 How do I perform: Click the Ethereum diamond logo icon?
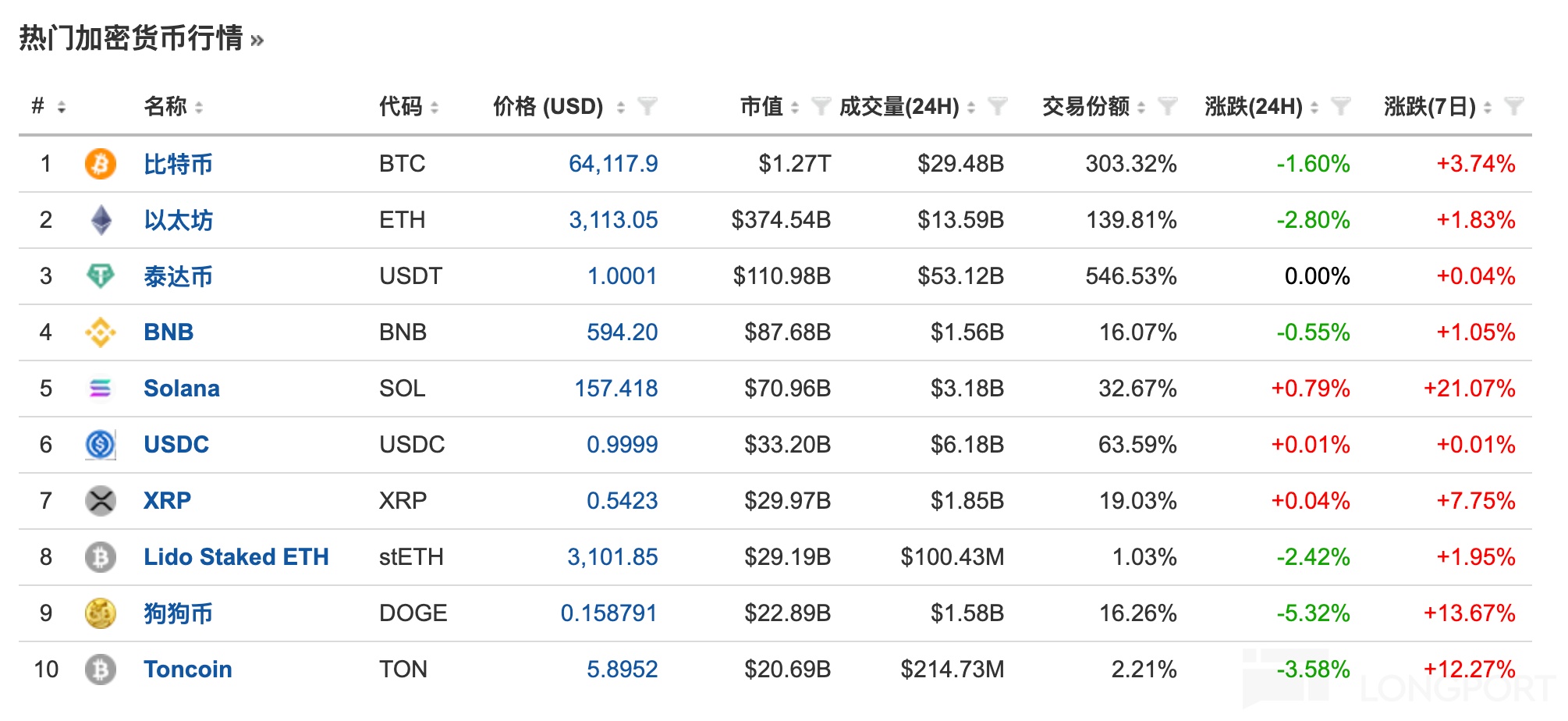[x=101, y=220]
